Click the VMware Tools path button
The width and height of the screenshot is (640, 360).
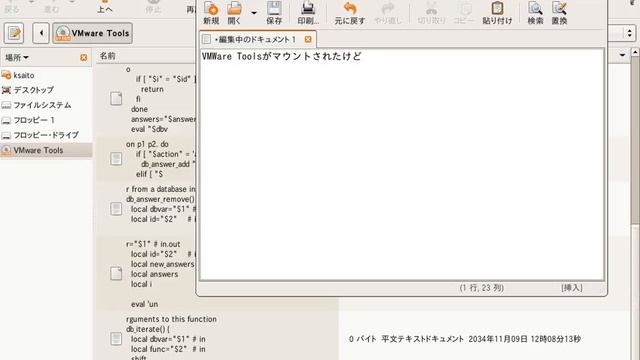pos(93,33)
